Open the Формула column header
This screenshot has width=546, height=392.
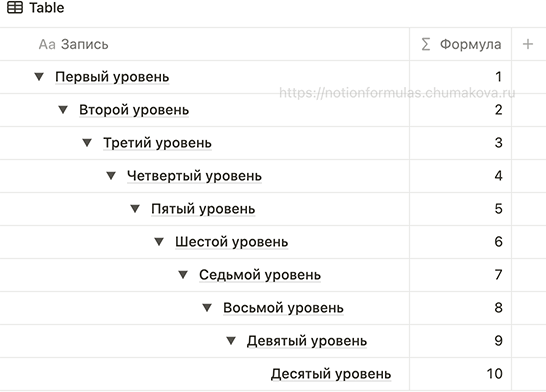[x=461, y=44]
